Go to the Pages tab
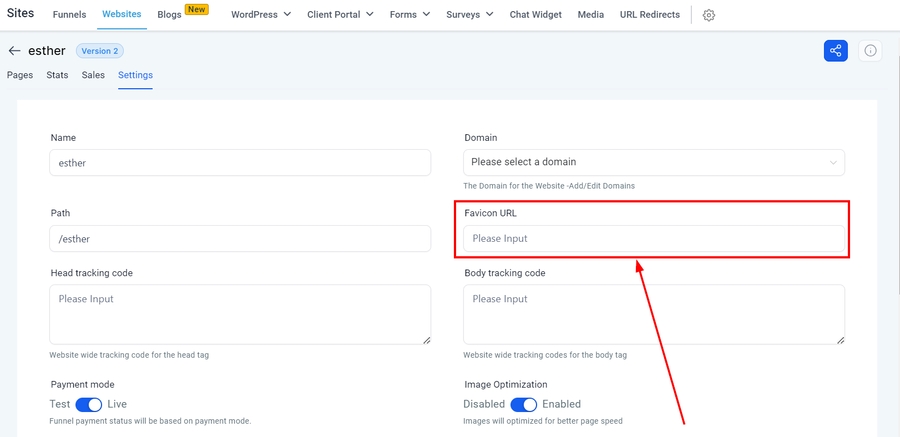 point(20,75)
